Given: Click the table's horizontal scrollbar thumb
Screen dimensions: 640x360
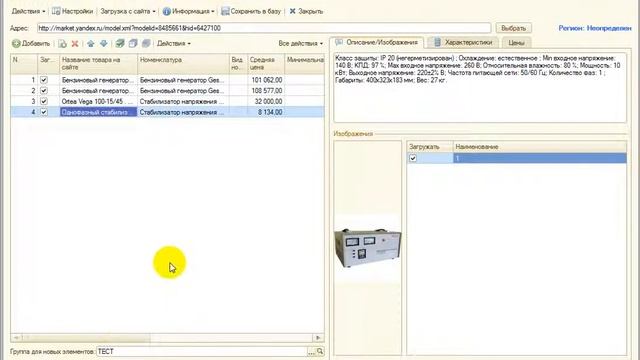Looking at the screenshot, I should [86, 338].
